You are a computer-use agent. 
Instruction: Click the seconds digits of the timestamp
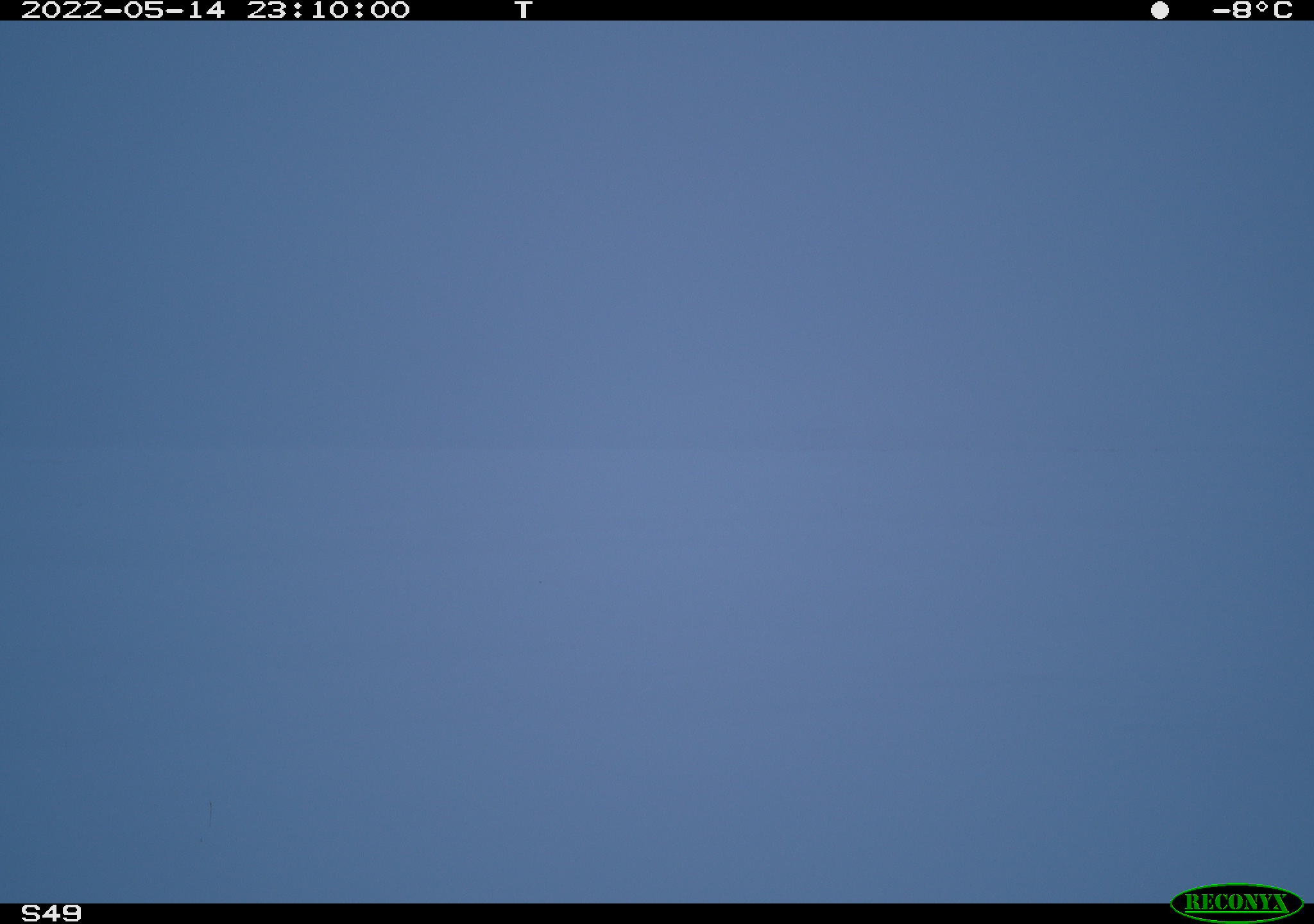389,10
